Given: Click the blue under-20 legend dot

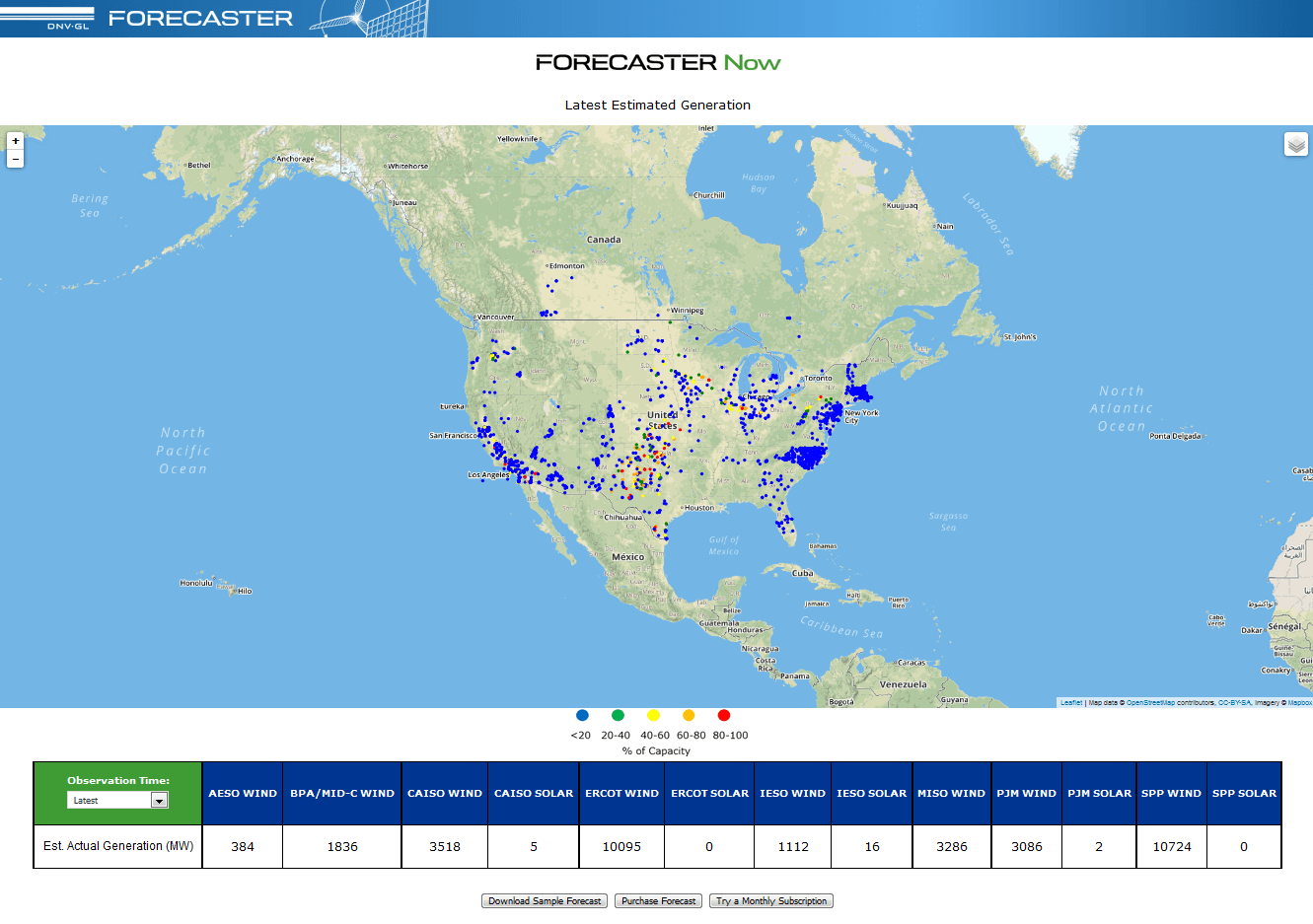Looking at the screenshot, I should (x=582, y=716).
